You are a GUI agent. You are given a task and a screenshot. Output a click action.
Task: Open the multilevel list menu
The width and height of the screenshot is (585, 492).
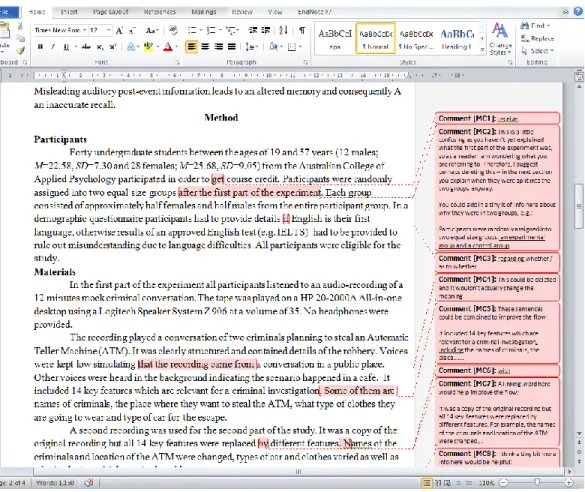click(232, 30)
